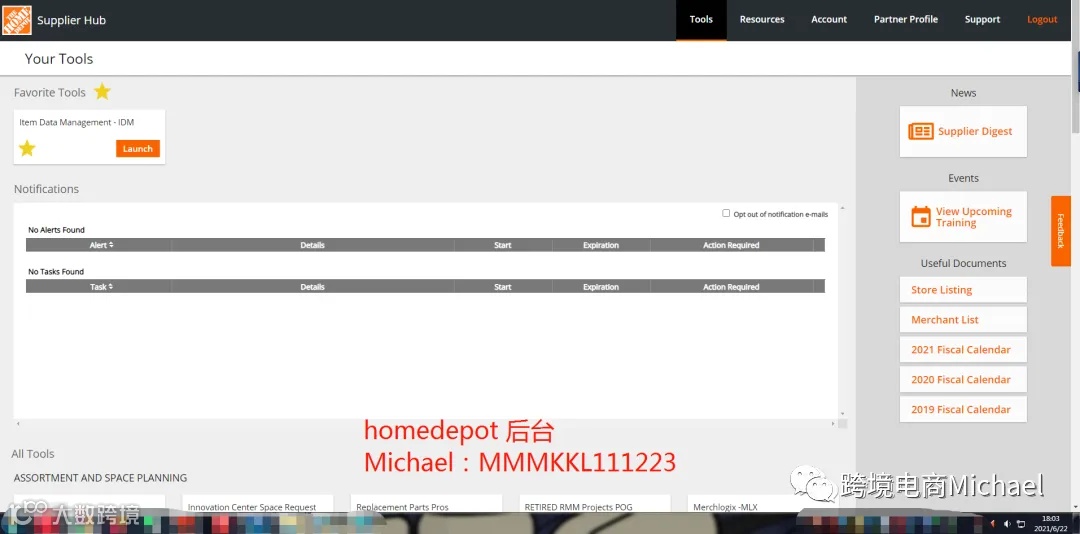Click the calendar icon for Upcoming Training
Screen dimensions: 1080x534
[x=921, y=216]
